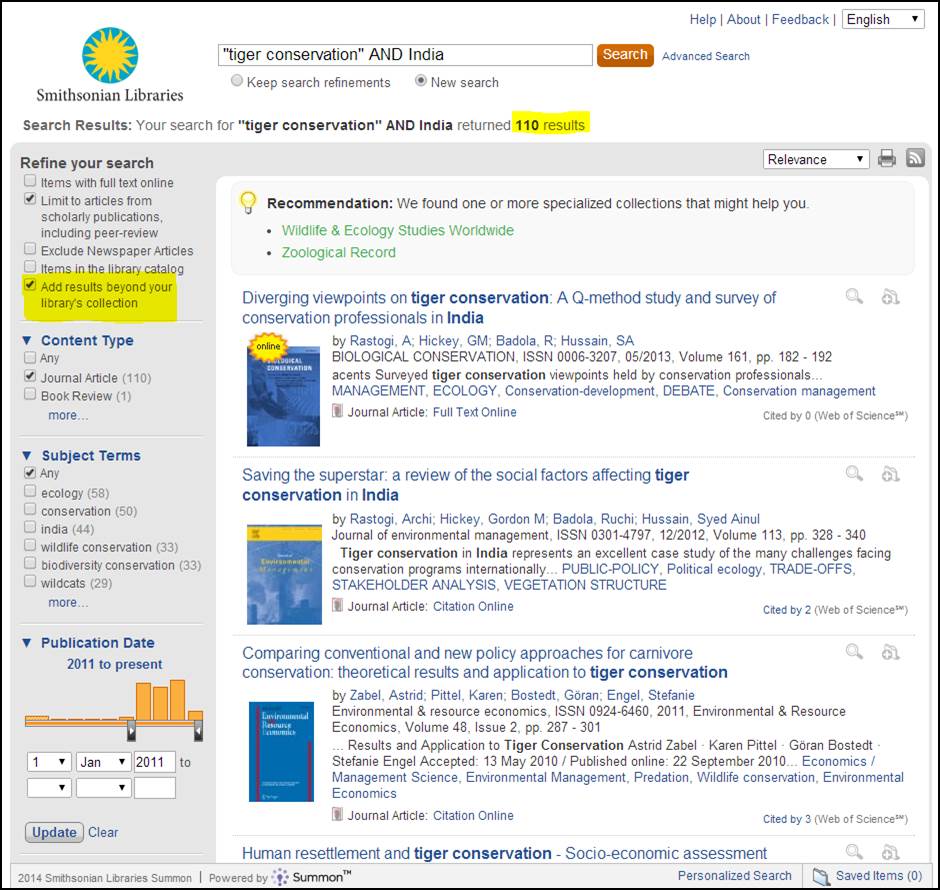940x890 pixels.
Task: Check Items in the library catalog
Action: click(x=30, y=267)
